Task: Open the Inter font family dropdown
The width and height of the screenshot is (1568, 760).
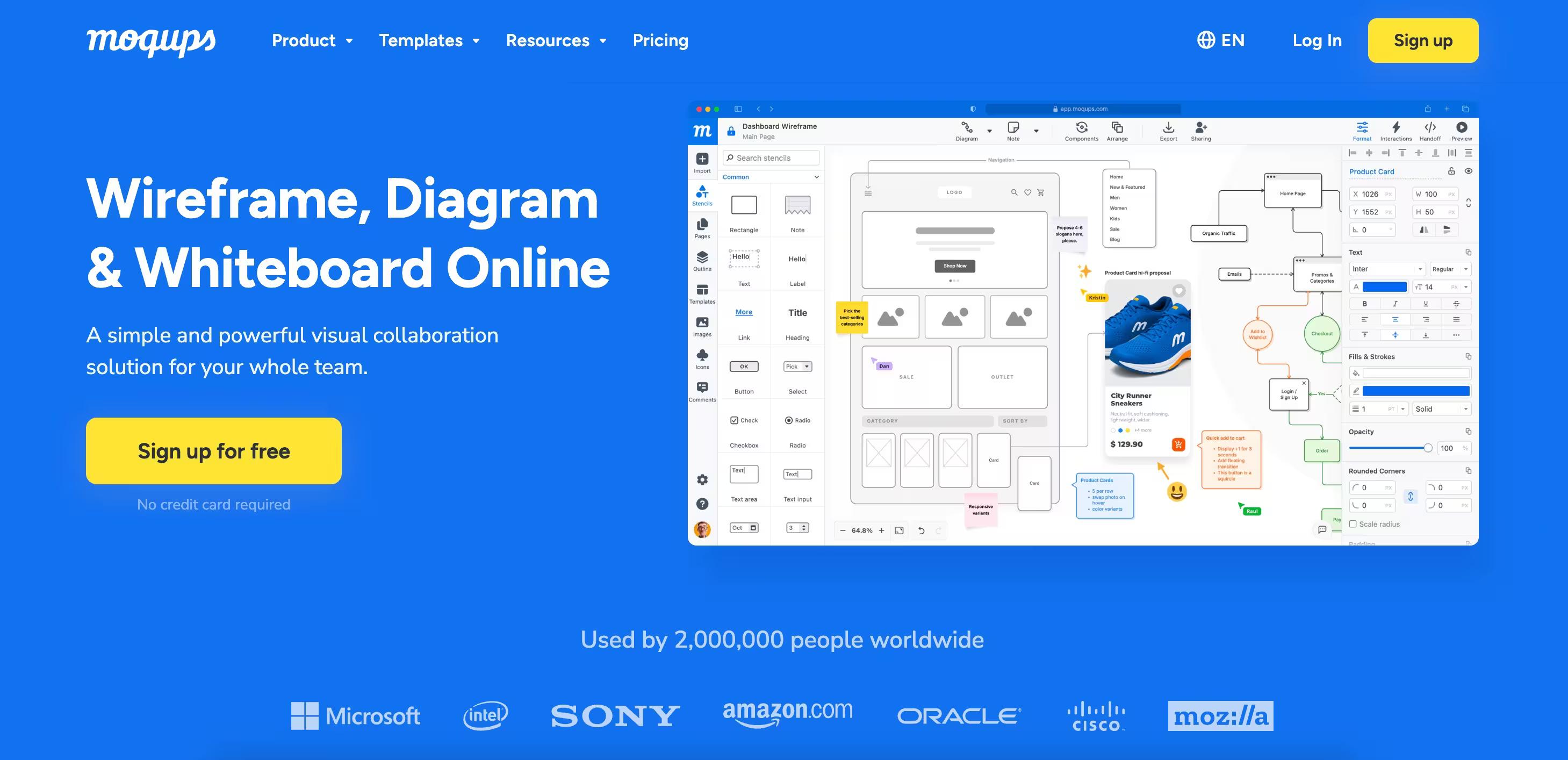Action: click(x=1386, y=269)
